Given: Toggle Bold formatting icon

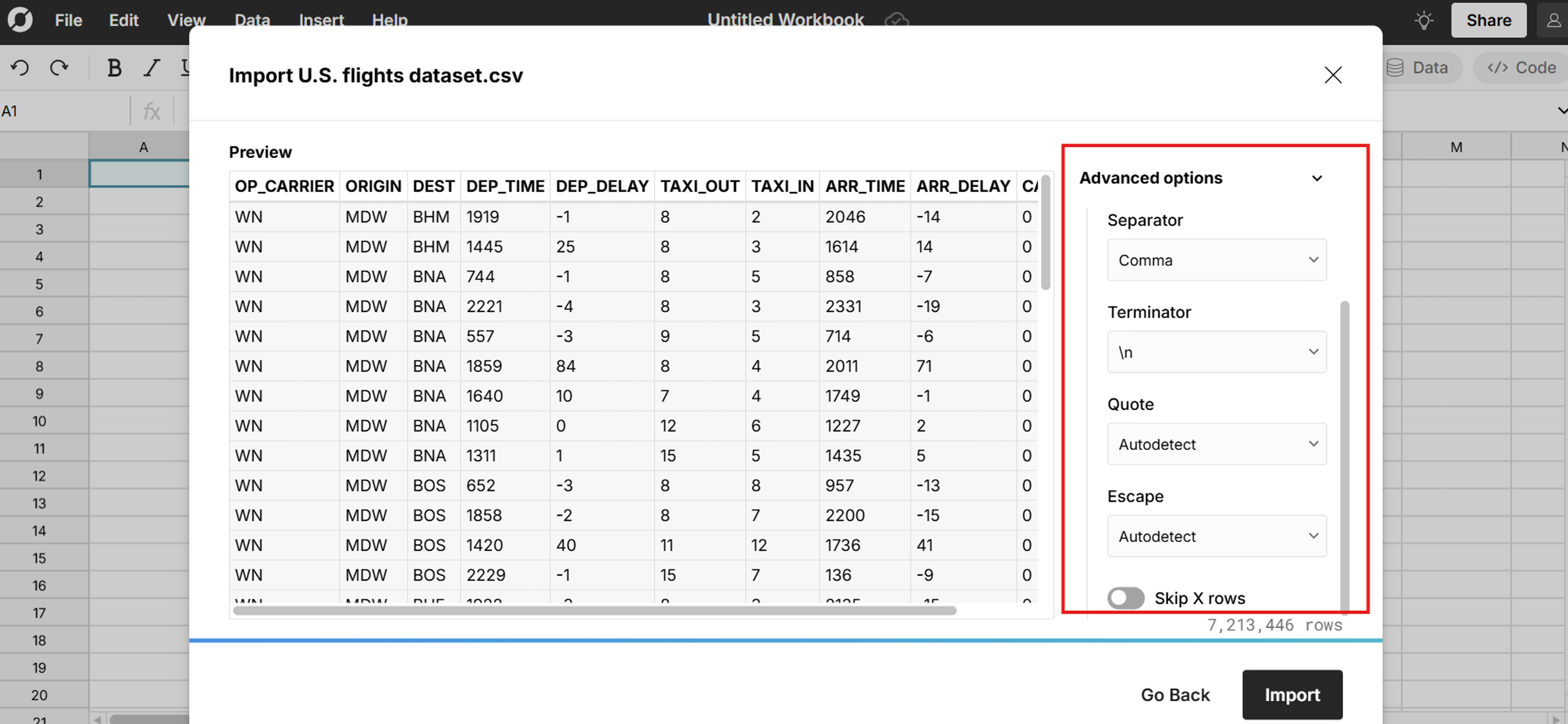Looking at the screenshot, I should pos(114,68).
